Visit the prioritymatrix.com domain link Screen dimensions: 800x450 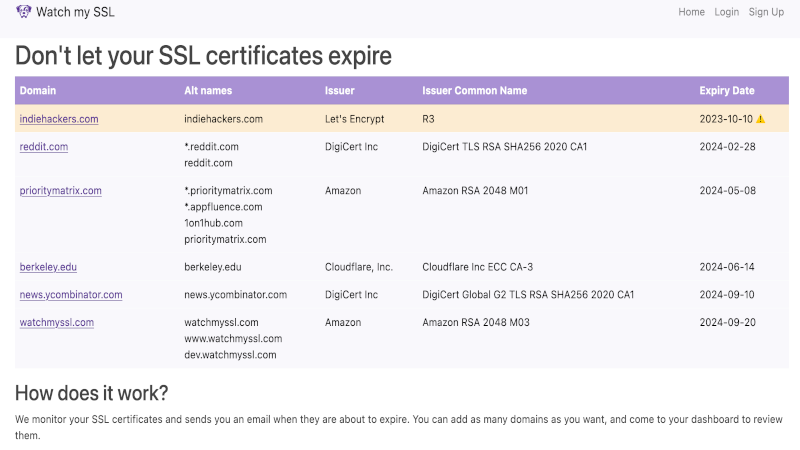pos(61,191)
